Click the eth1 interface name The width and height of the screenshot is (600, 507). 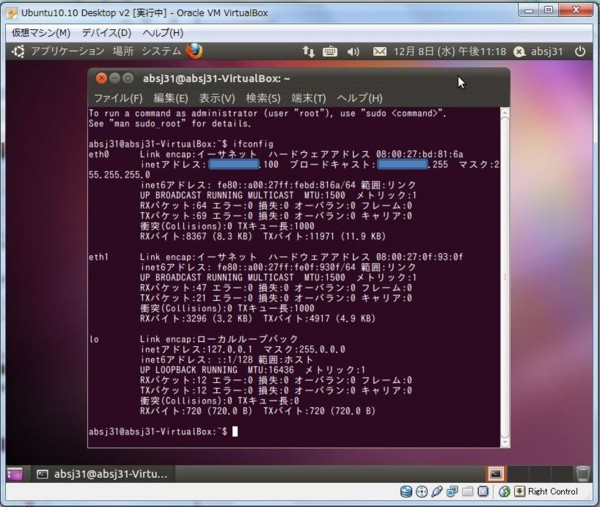pos(99,257)
